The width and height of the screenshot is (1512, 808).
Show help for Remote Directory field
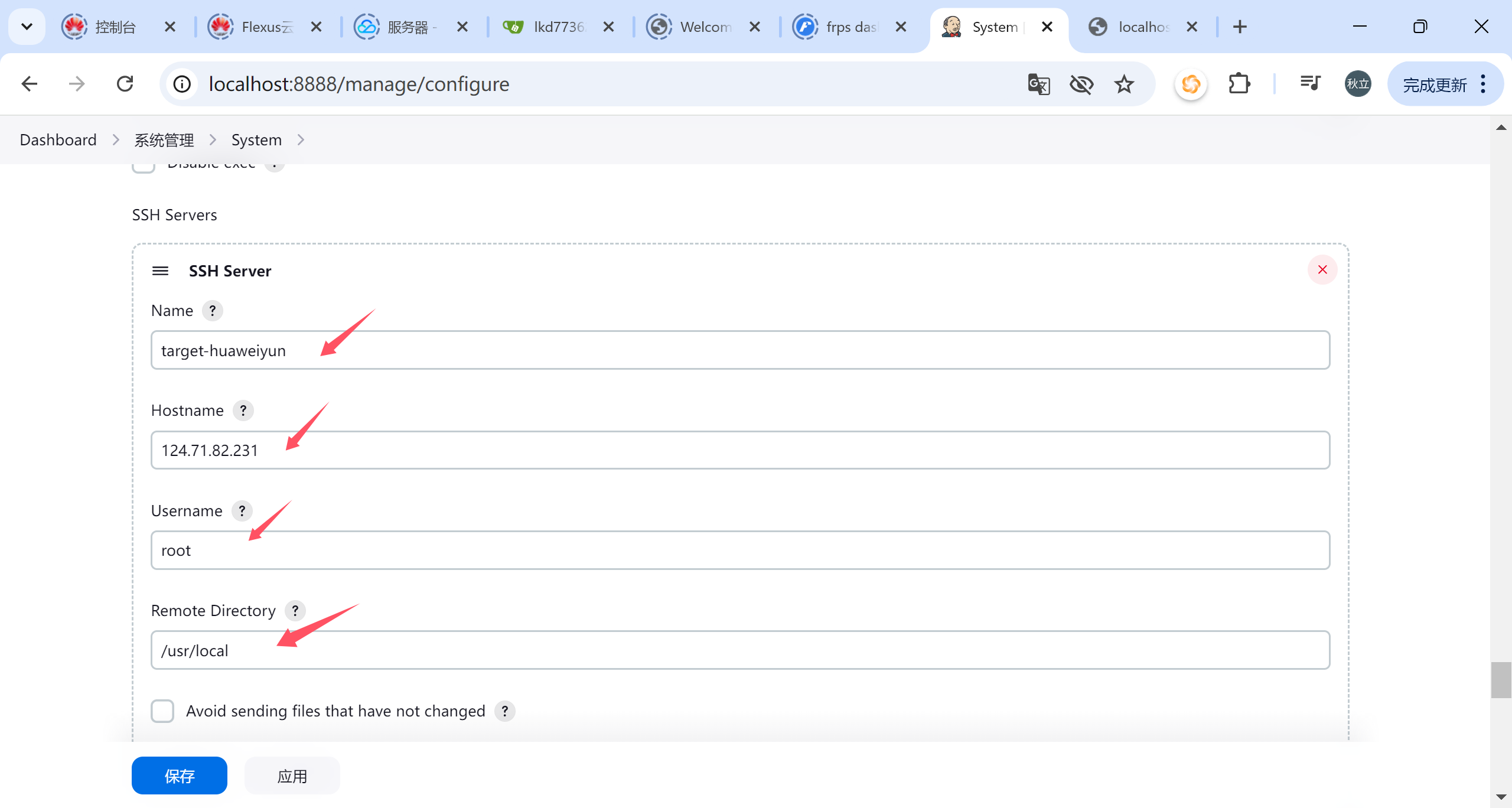(295, 611)
